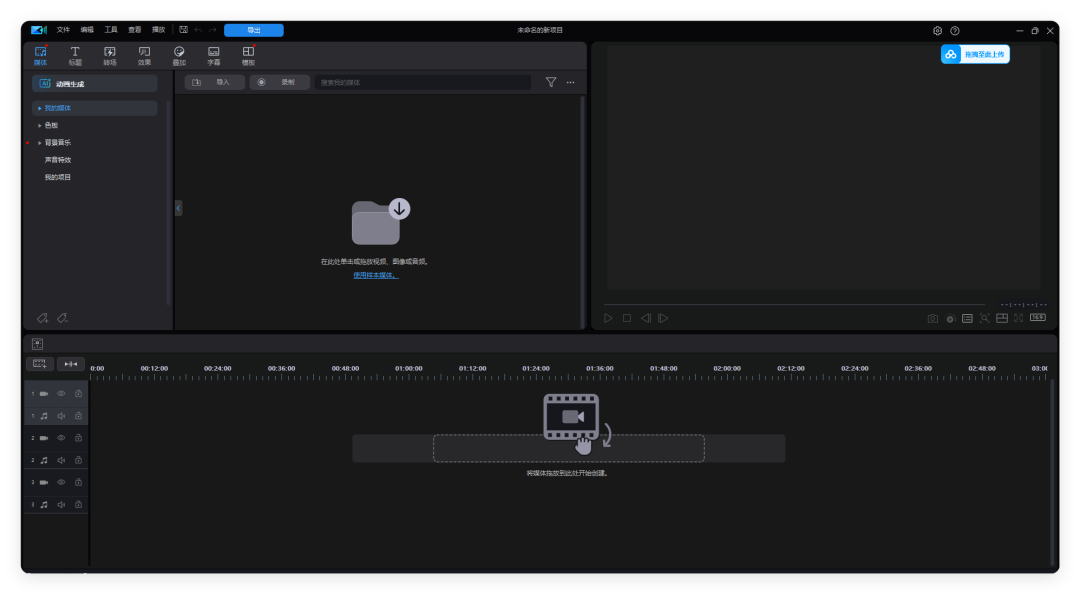Image resolution: width=1080 pixels, height=594 pixels.
Task: Open the 效果 (Effects) room icon
Action: [144, 54]
